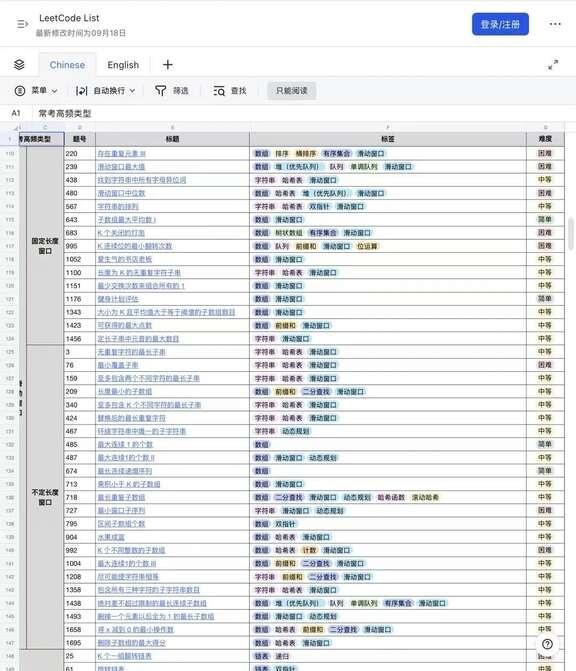Click the three-dot more options icon
The height and width of the screenshot is (671, 576).
coord(555,24)
